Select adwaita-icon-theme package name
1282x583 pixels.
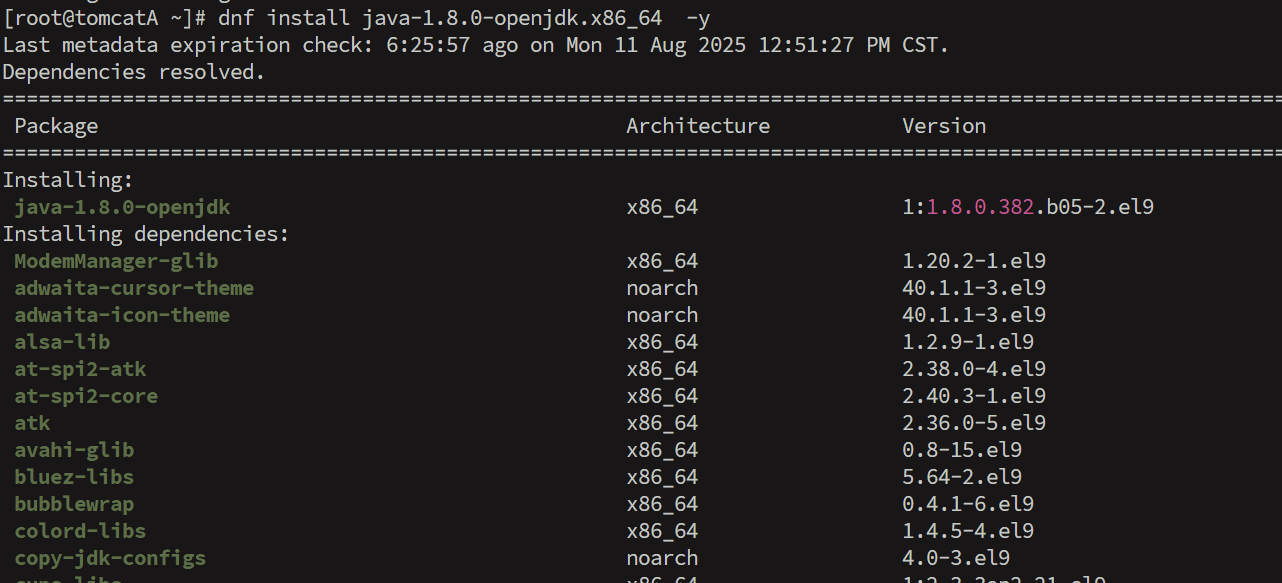coord(122,315)
